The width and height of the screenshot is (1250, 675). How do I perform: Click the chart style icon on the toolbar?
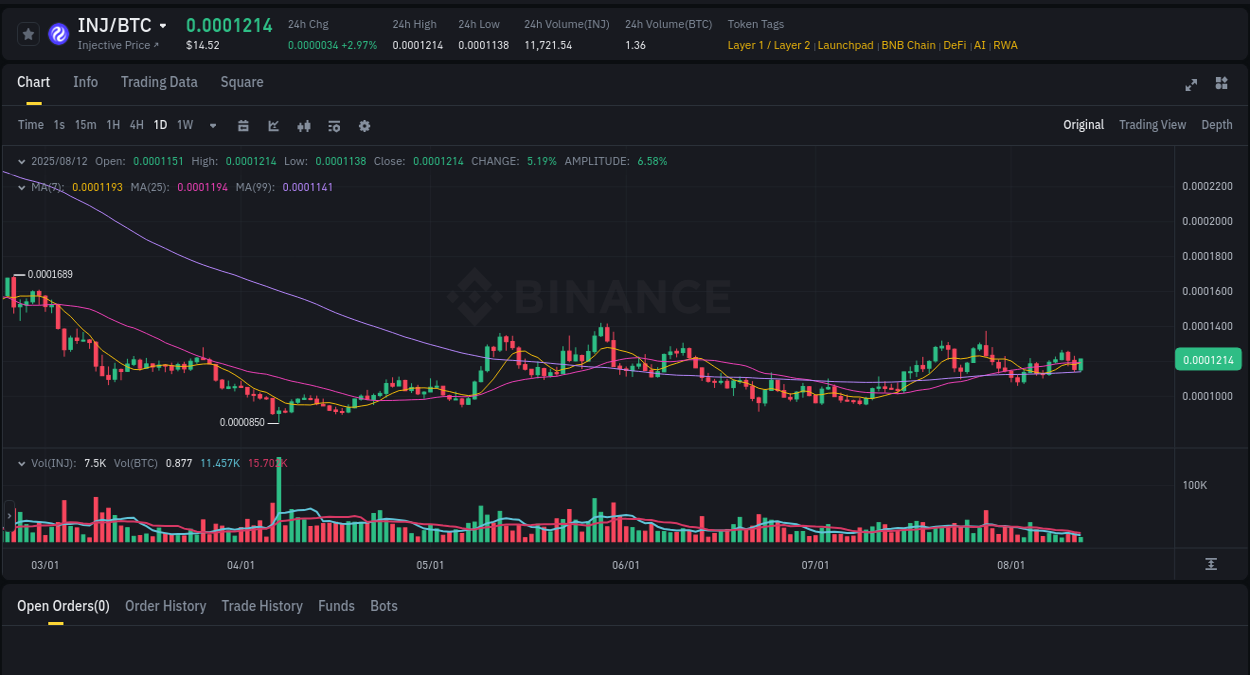click(273, 125)
